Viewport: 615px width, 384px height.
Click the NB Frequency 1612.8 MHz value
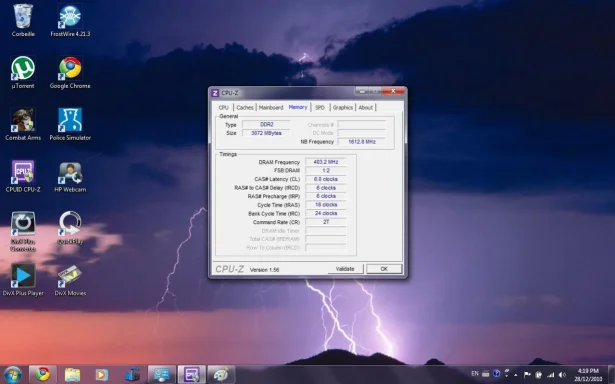(x=362, y=142)
